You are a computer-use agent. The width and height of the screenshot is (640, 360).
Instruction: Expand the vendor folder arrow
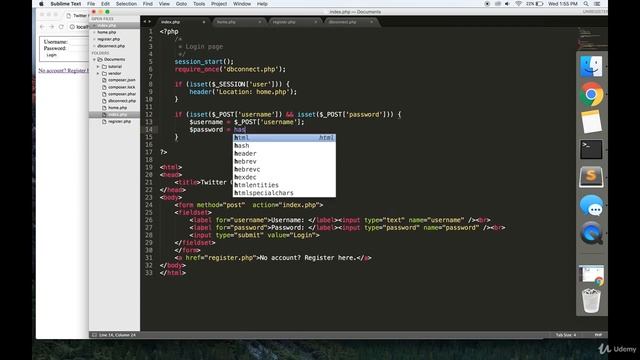click(98, 73)
